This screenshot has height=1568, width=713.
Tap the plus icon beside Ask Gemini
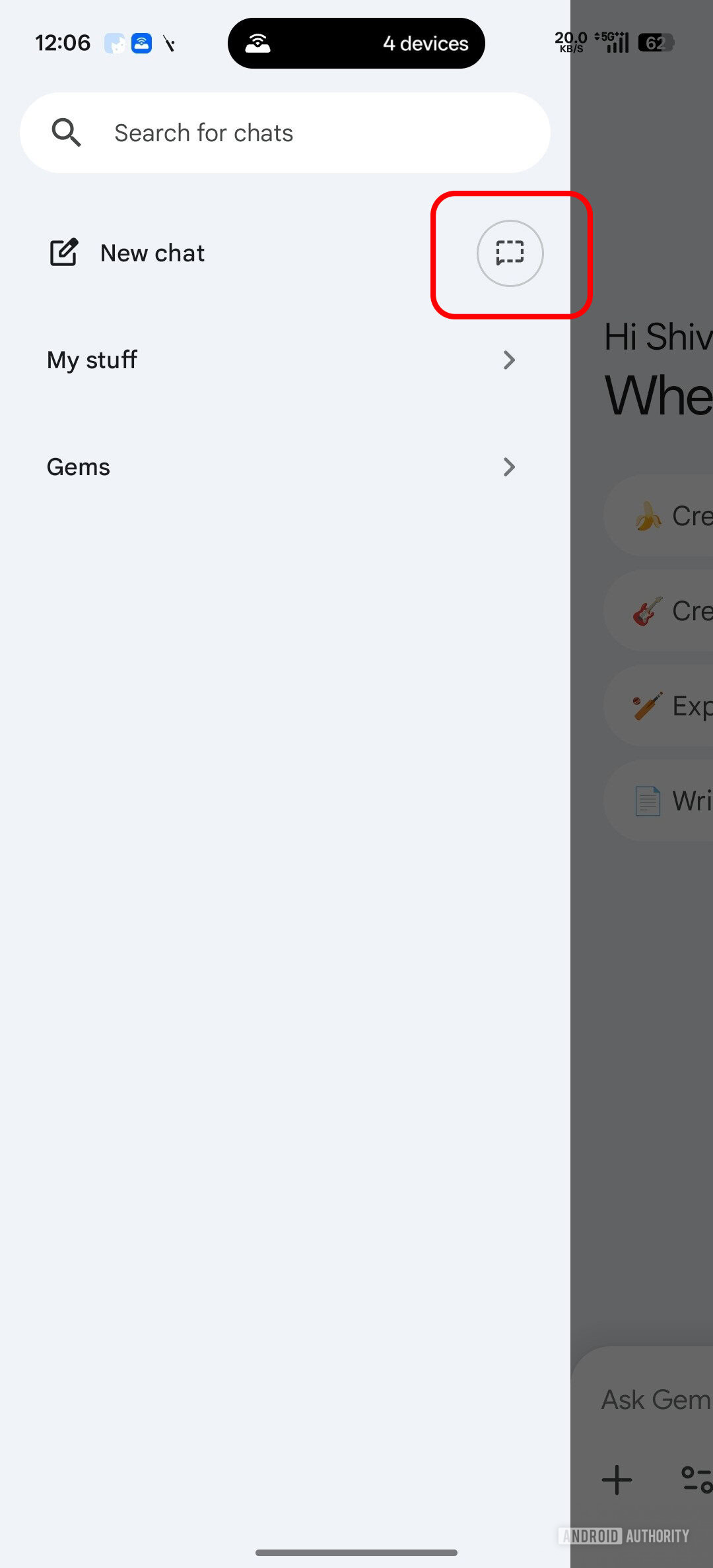(617, 1480)
